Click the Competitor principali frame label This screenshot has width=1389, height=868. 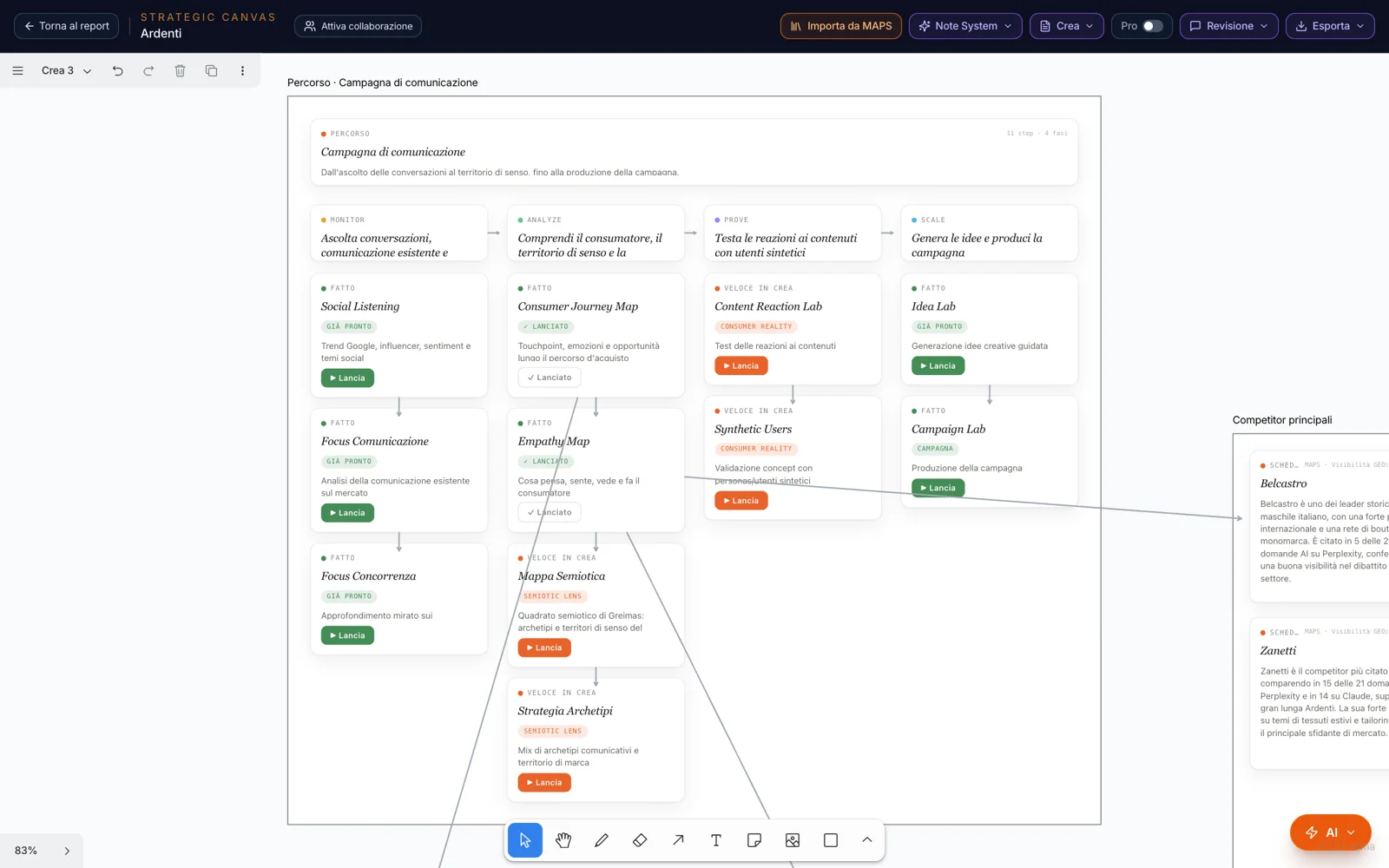(x=1282, y=420)
